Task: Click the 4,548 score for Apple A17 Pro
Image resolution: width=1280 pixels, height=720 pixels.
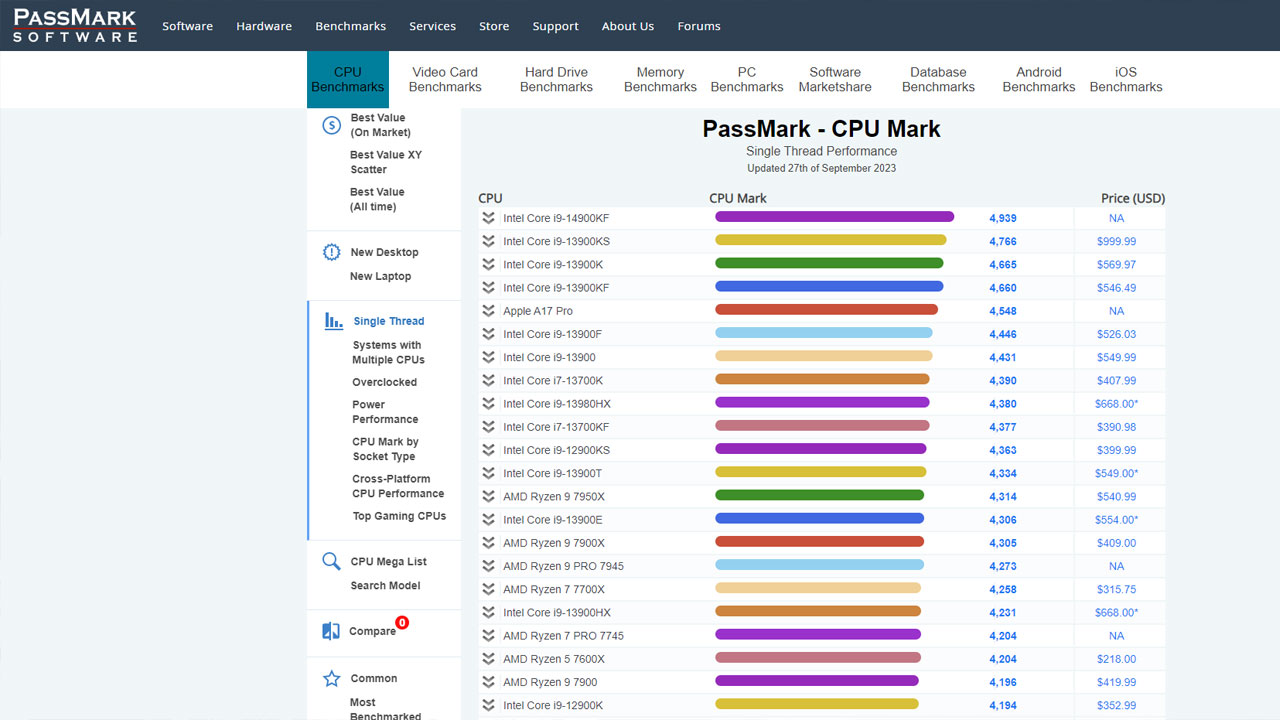Action: [1003, 311]
